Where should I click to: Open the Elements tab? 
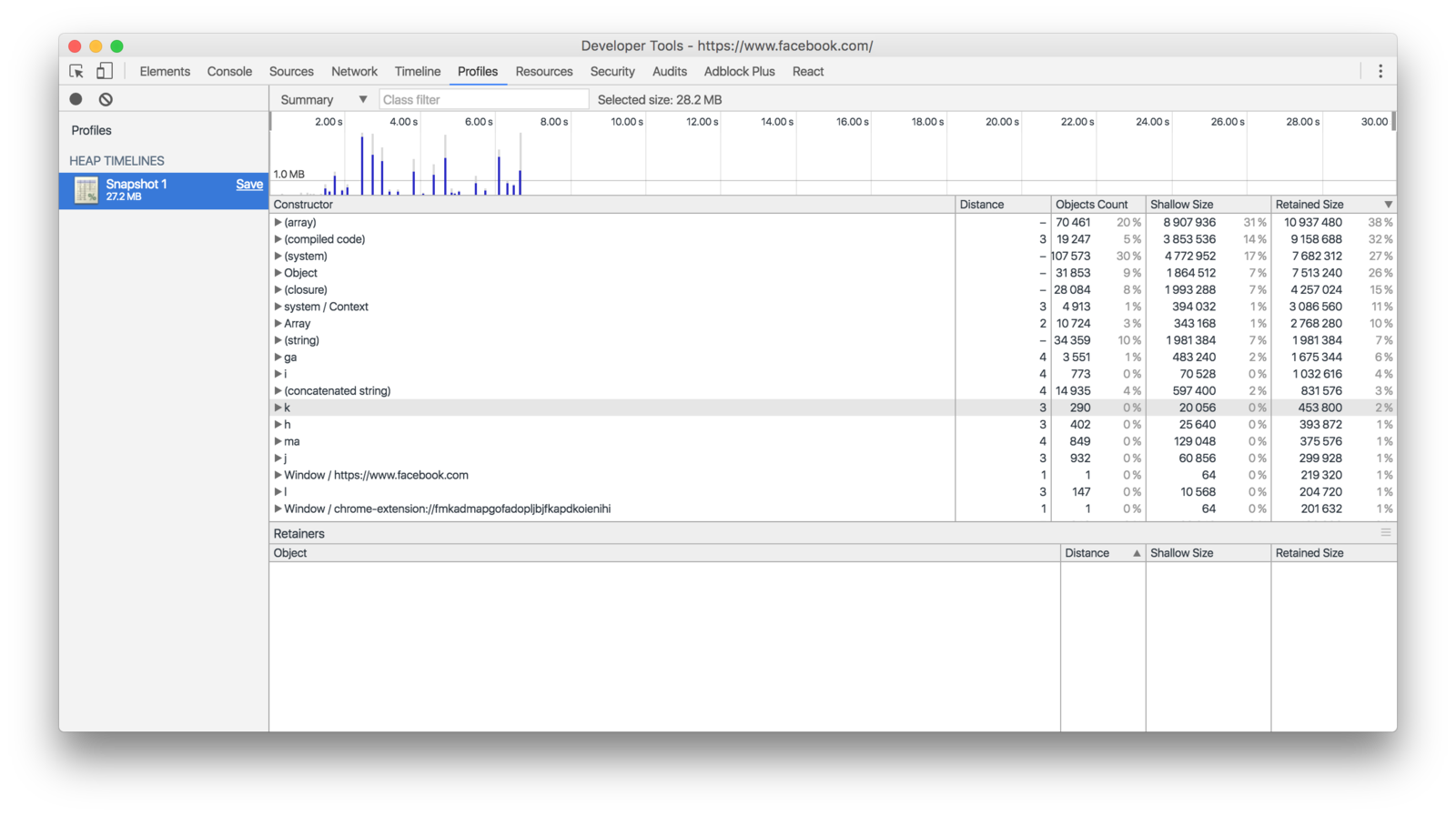coord(165,71)
